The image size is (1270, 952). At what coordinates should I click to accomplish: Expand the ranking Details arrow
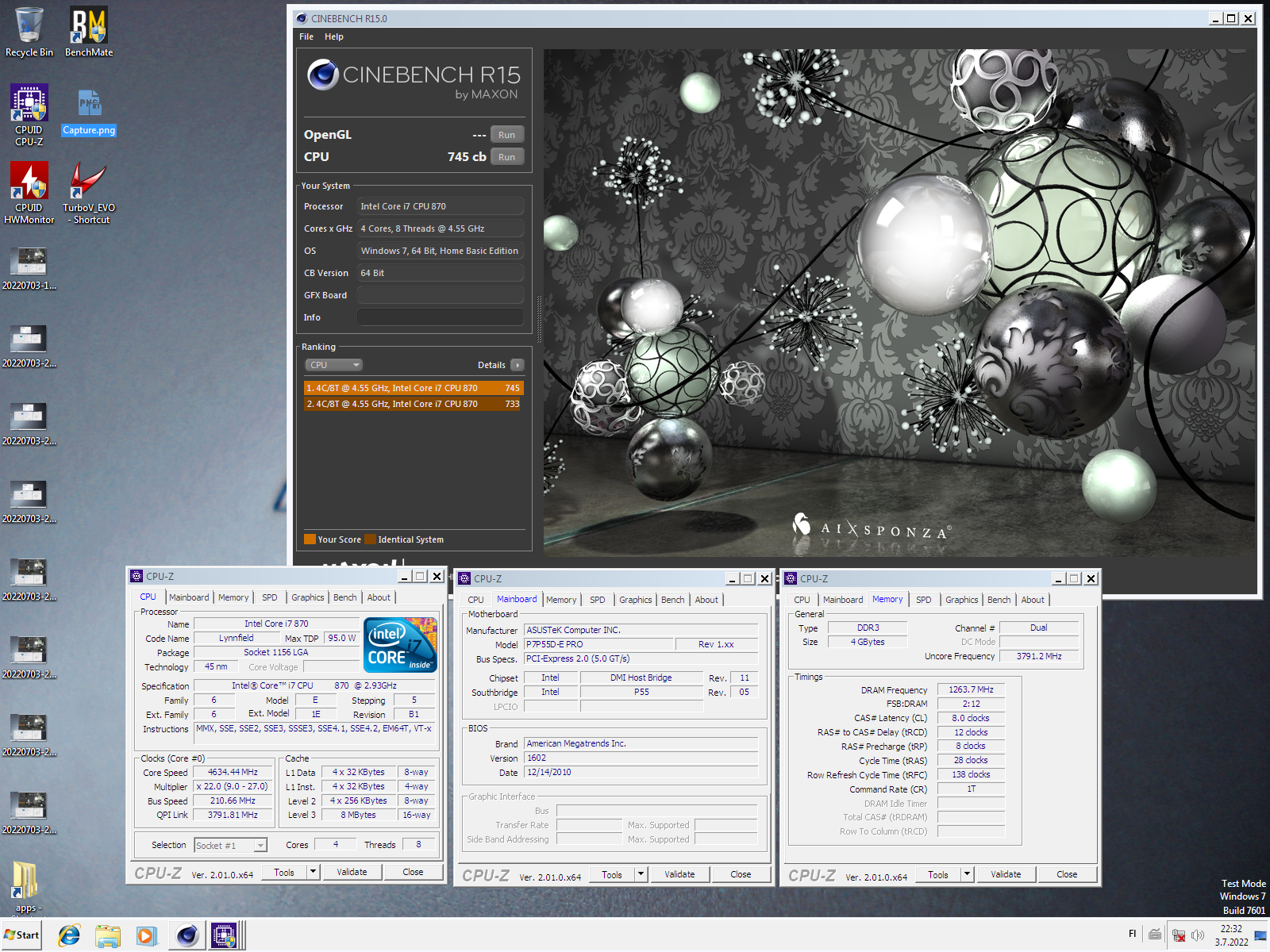pos(517,365)
